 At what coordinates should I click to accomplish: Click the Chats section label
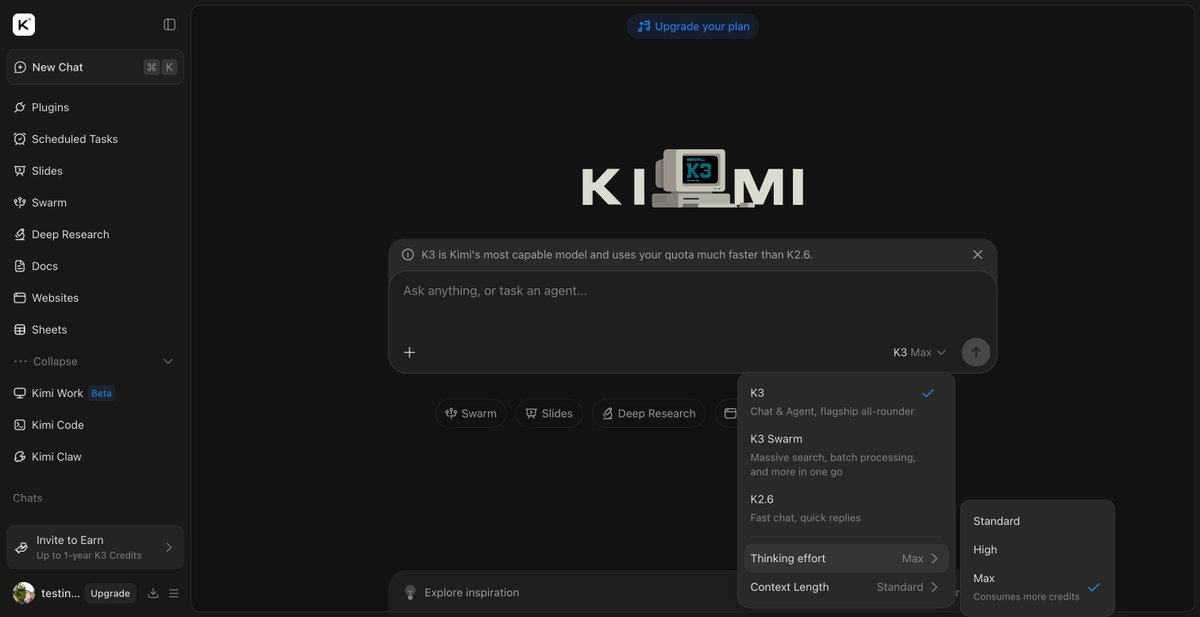tap(28, 498)
